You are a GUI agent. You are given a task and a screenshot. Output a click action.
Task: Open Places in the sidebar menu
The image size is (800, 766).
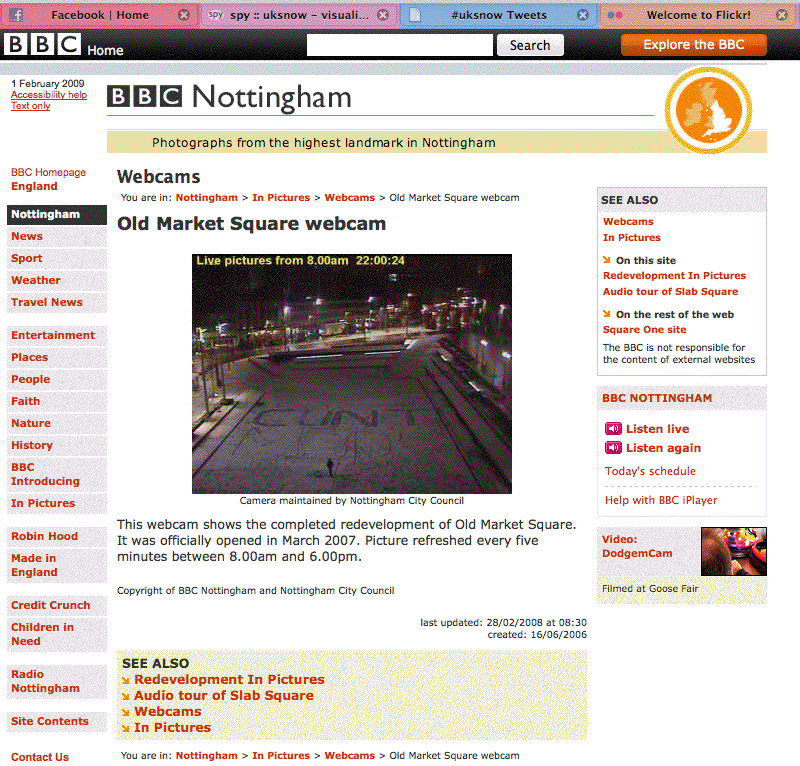(57, 357)
